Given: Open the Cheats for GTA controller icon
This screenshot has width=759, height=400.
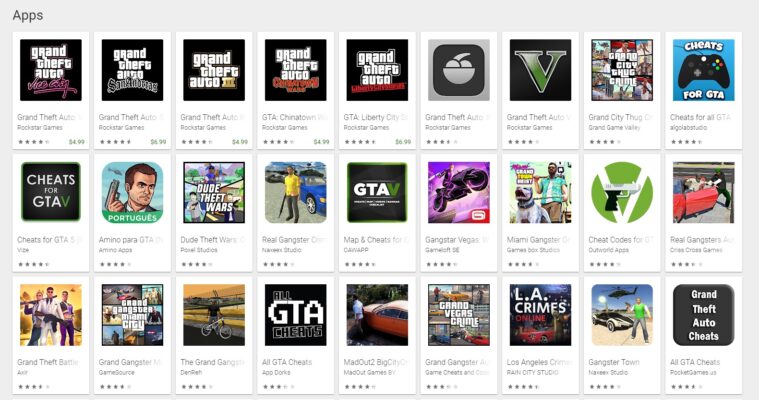Looking at the screenshot, I should [x=703, y=70].
